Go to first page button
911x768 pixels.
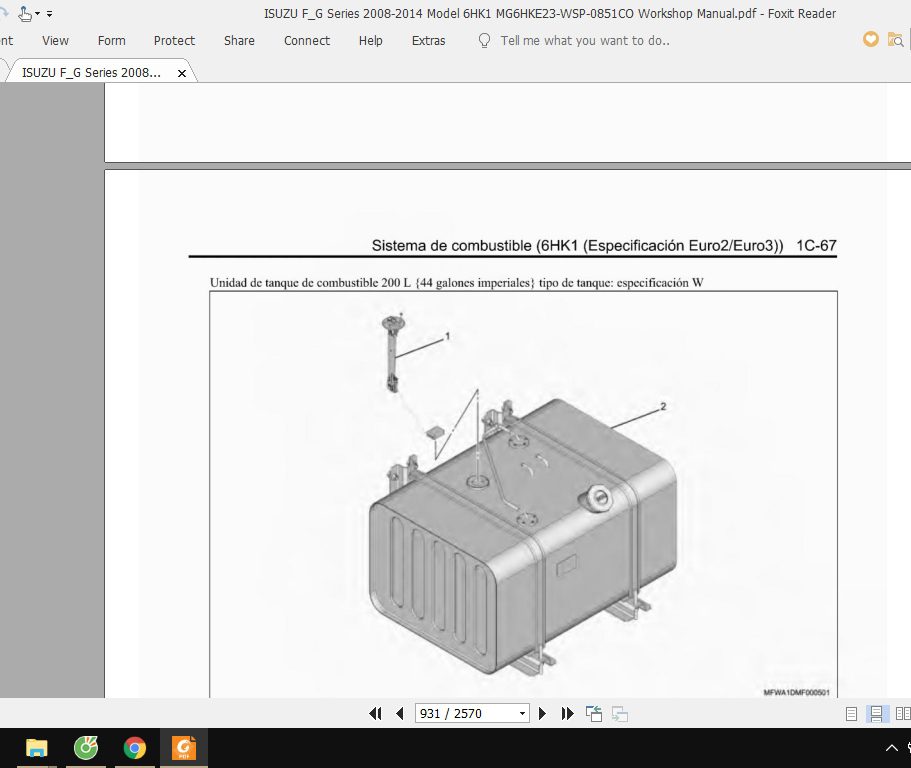[x=375, y=713]
